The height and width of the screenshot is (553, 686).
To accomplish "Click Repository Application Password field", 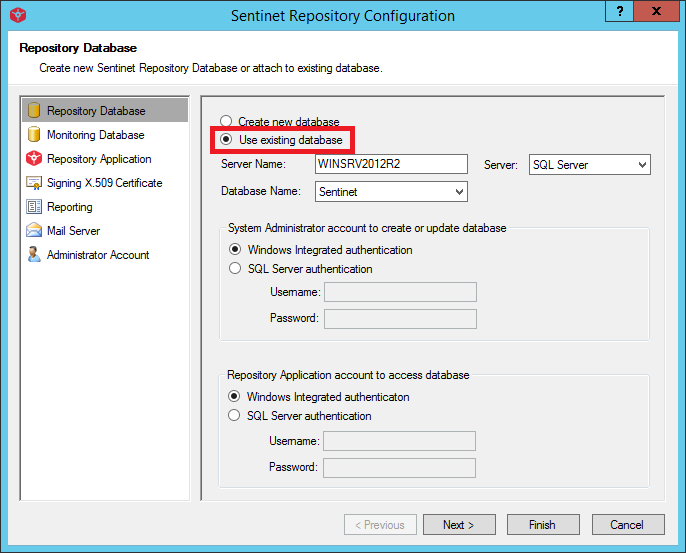I will [399, 468].
